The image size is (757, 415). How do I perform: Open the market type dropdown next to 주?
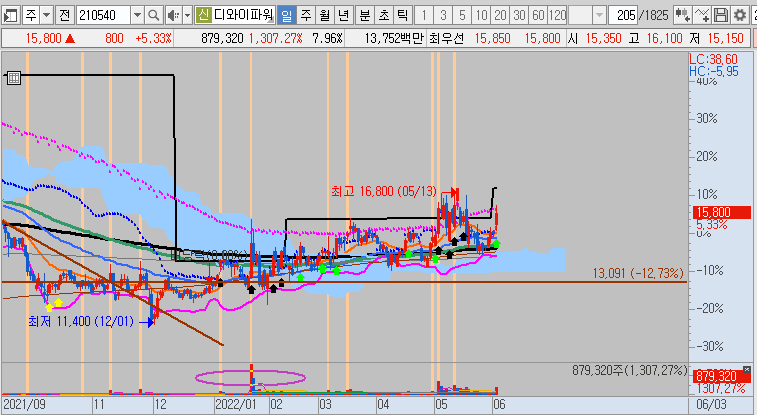tap(46, 15)
